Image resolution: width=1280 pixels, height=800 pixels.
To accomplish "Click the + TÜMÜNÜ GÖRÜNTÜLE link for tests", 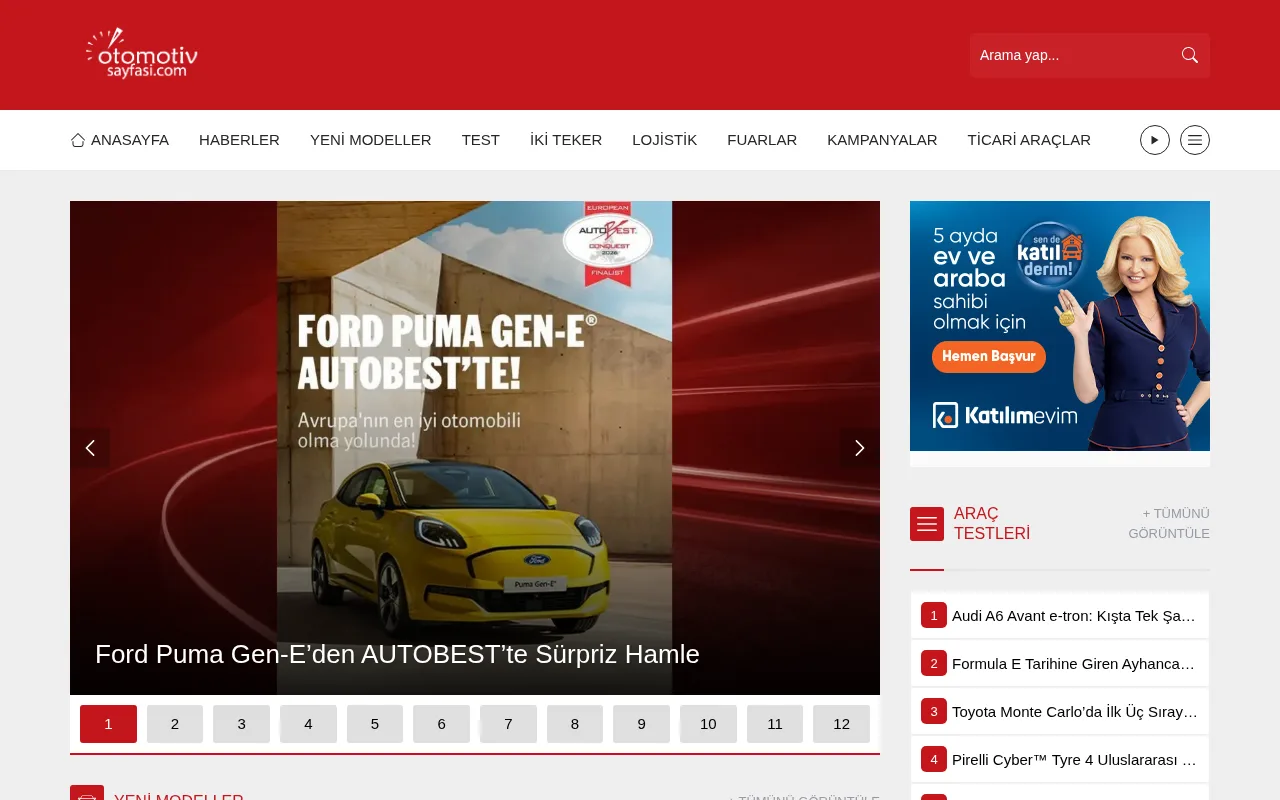I will pos(1168,523).
